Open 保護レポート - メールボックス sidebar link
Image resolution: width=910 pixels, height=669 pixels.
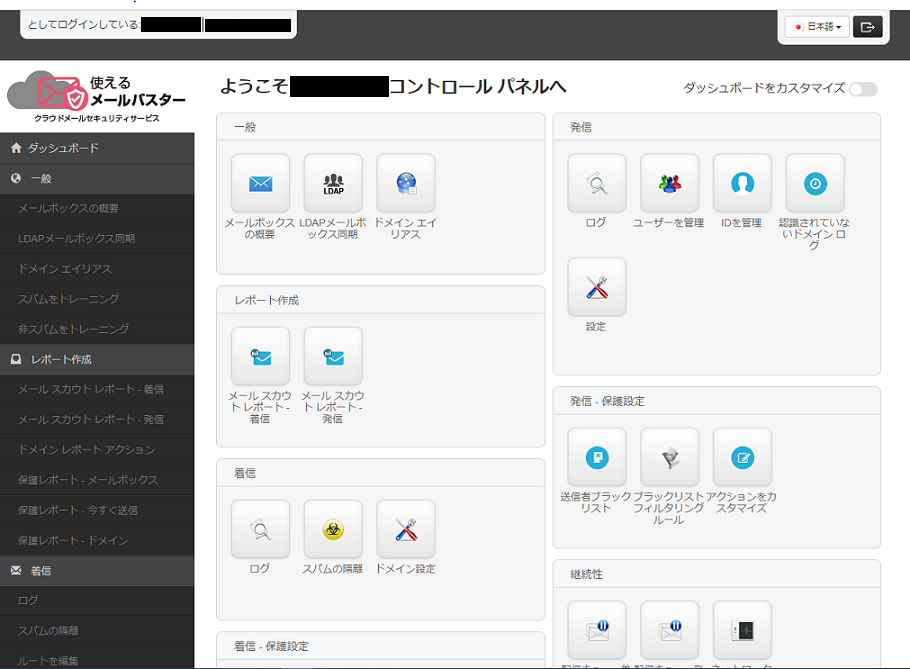click(x=97, y=480)
